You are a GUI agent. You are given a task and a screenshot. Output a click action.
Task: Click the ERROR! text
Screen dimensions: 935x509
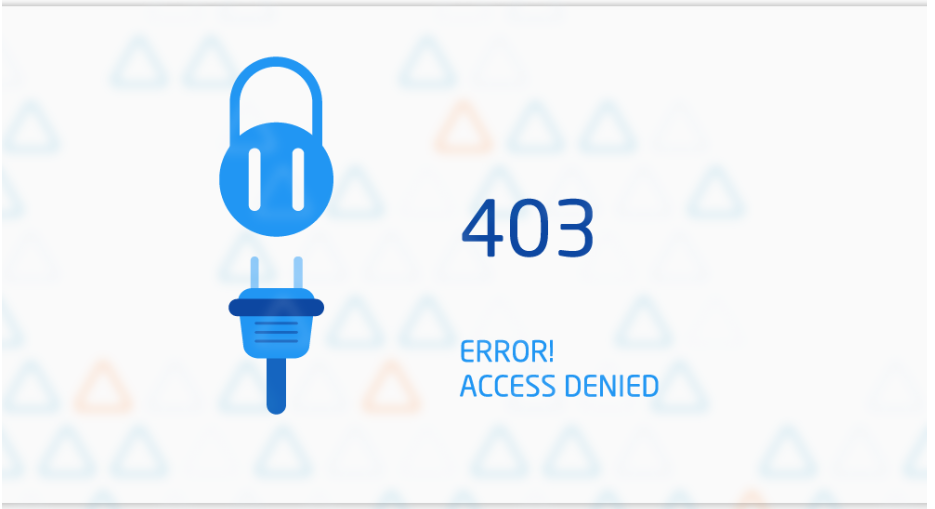(507, 352)
